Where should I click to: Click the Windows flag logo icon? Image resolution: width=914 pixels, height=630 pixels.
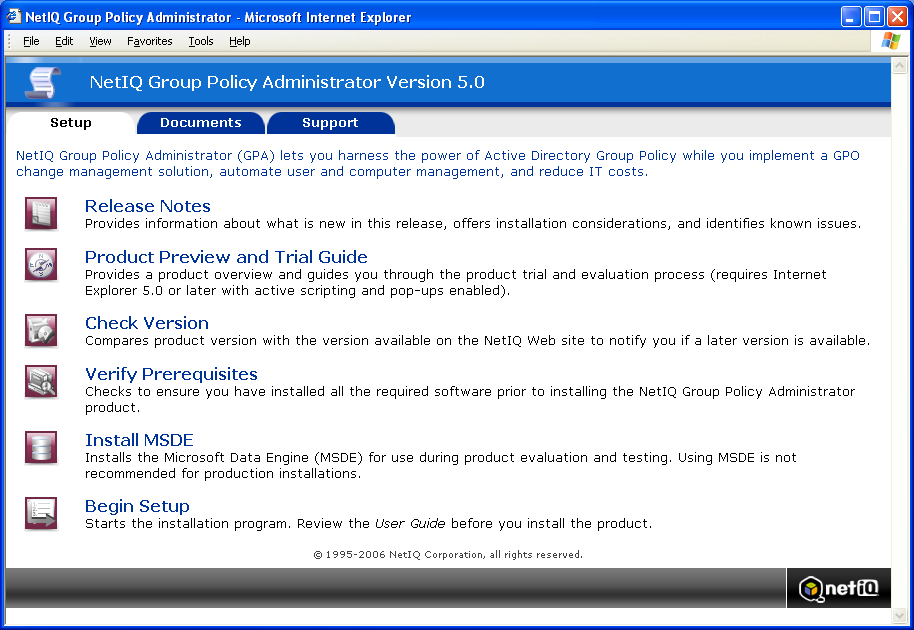click(x=890, y=41)
